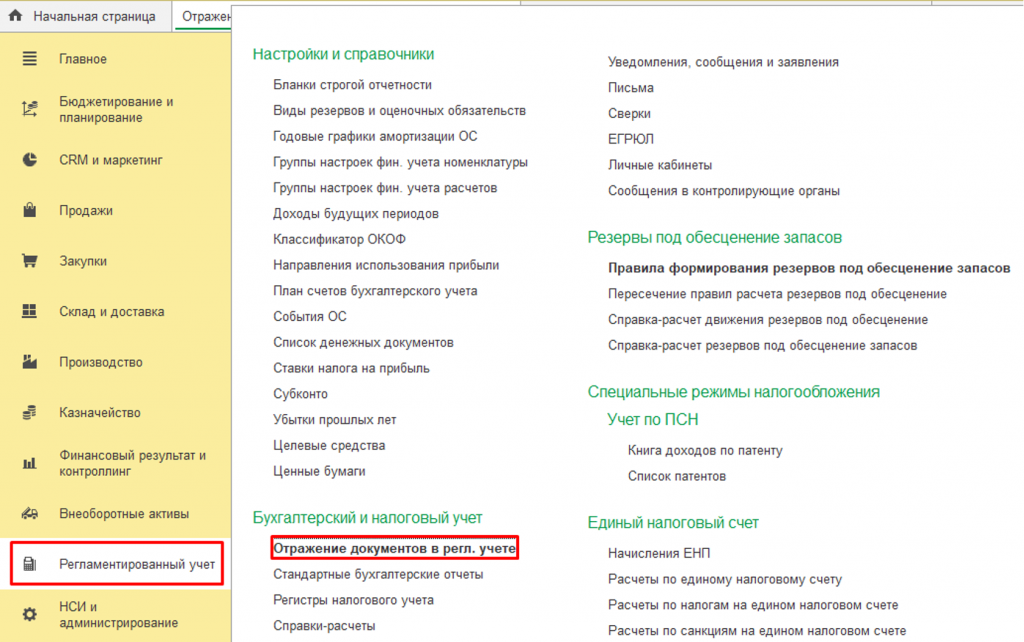
Task: Click the ЕГРЮЛ link
Action: click(x=631, y=139)
